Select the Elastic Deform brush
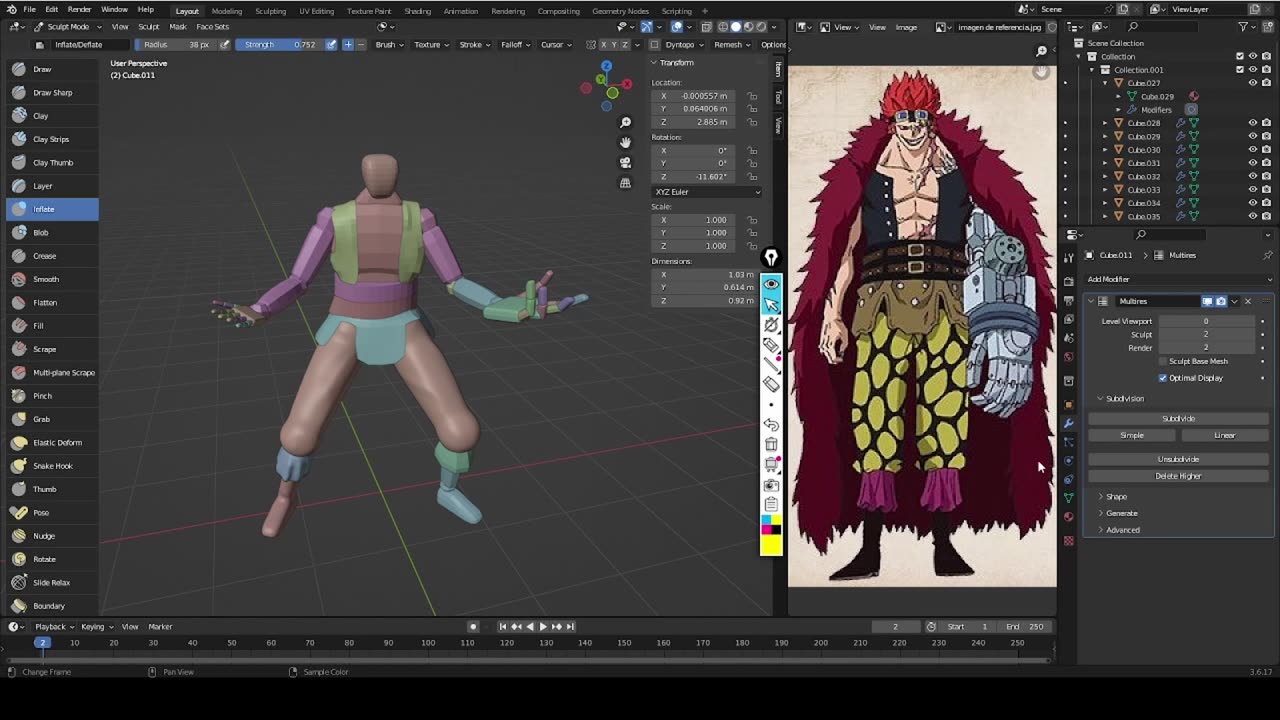1280x720 pixels. 52,442
